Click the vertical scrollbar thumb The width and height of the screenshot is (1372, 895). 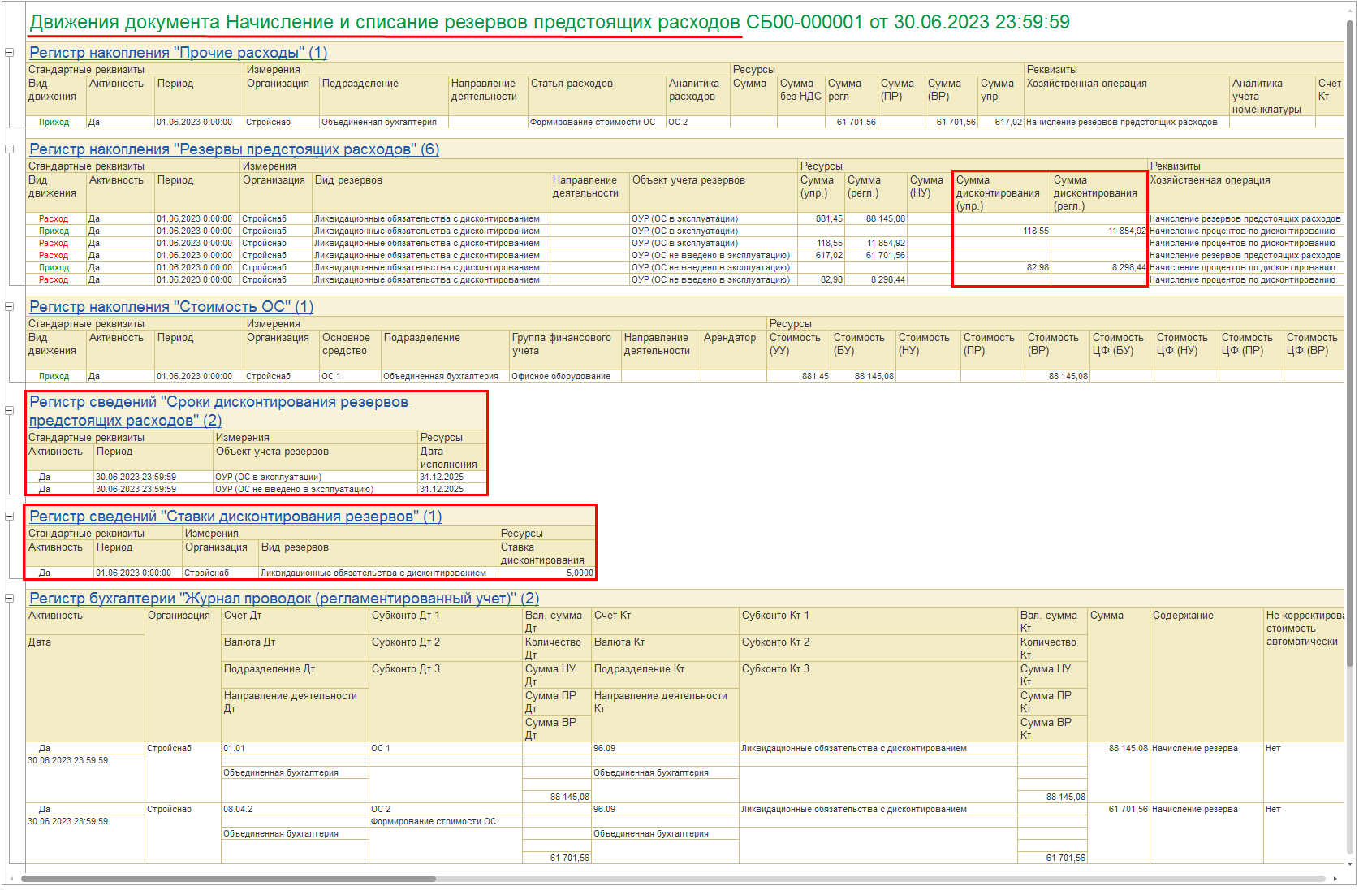[1350, 341]
